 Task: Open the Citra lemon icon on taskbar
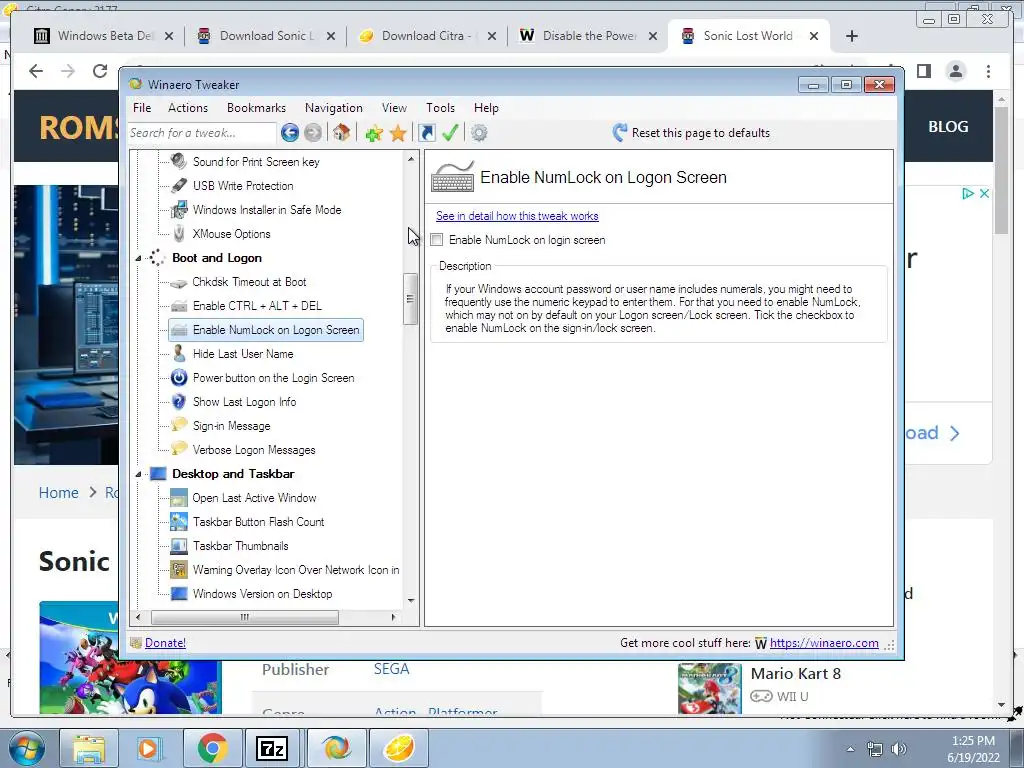[399, 748]
